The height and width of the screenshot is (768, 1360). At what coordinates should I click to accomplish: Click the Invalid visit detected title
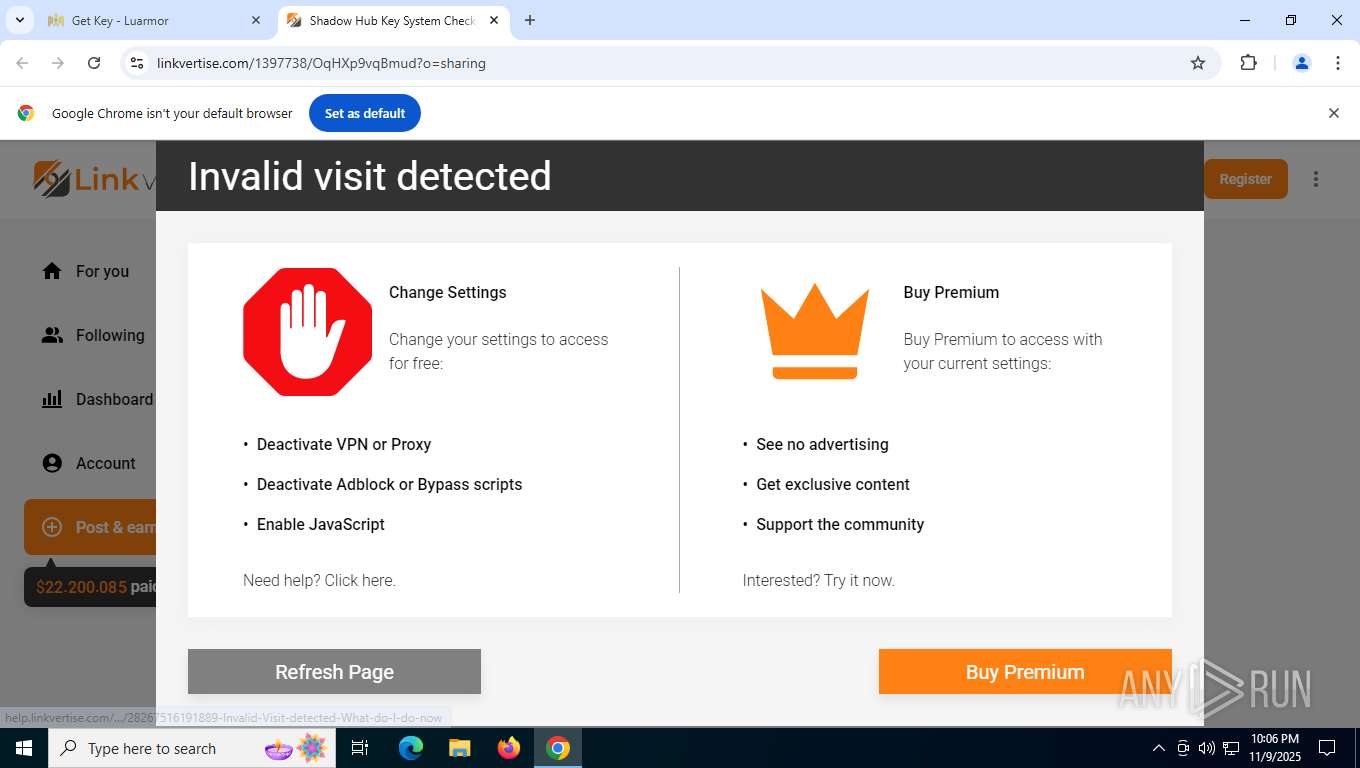click(x=369, y=176)
